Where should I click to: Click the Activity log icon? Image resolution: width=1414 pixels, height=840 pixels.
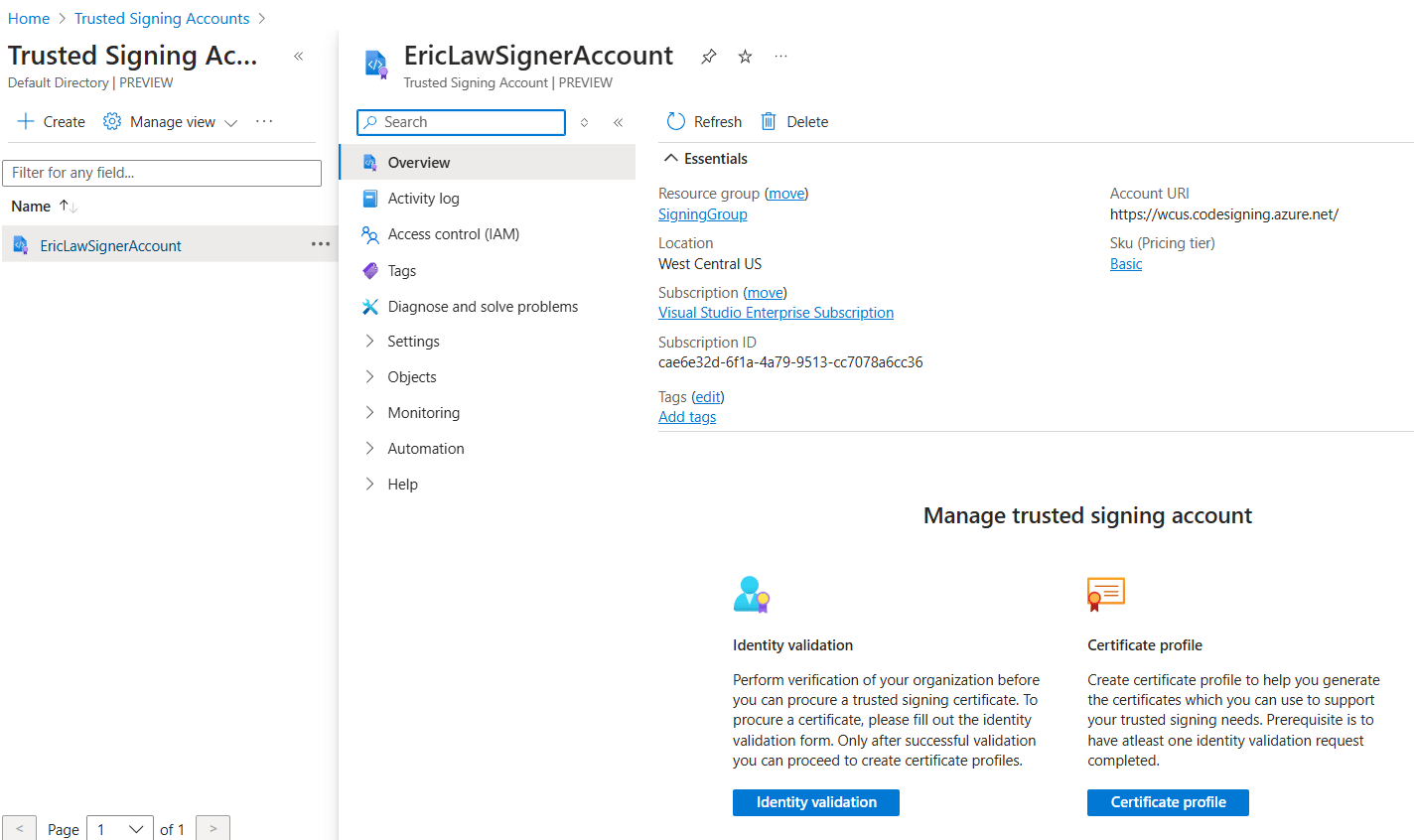369,199
